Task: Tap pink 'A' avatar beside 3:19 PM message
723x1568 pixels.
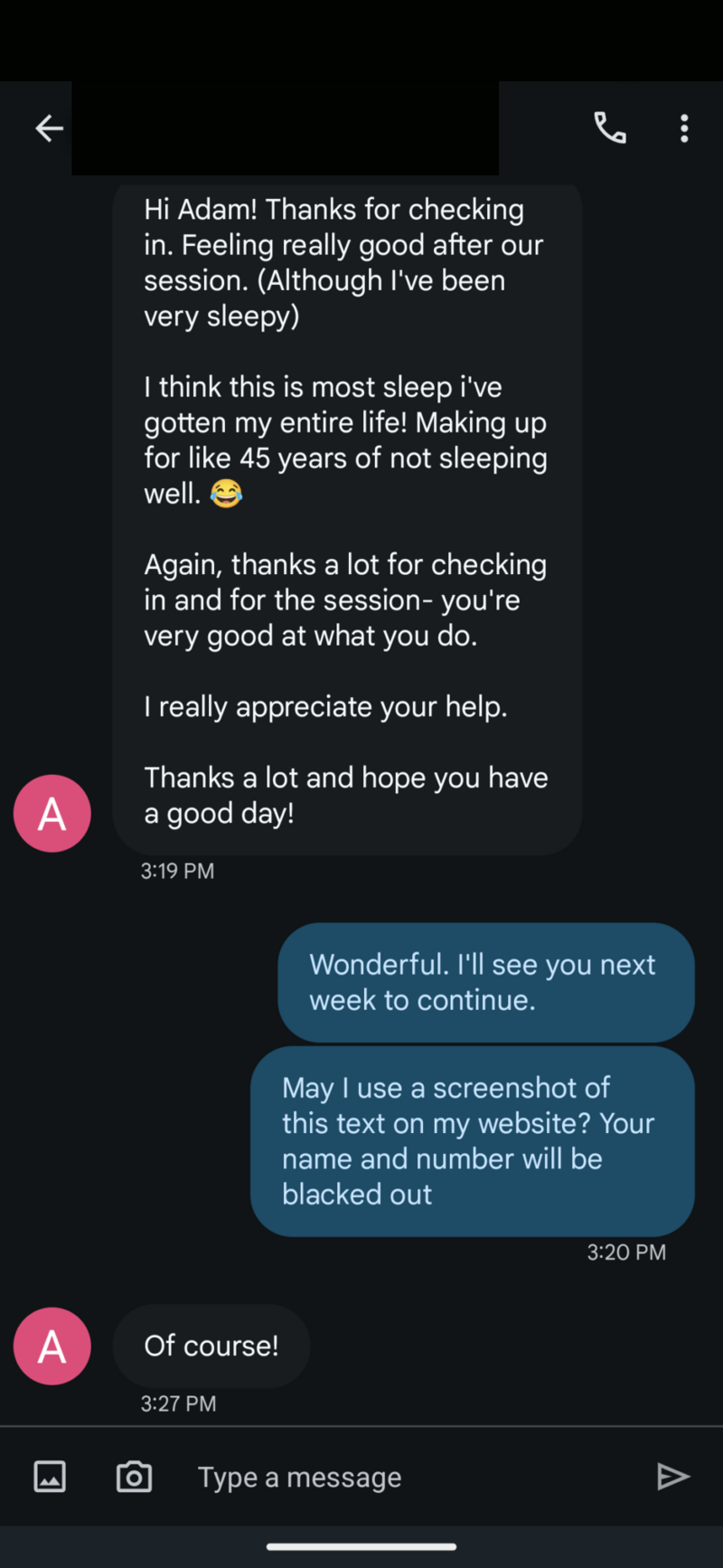Action: (x=52, y=813)
